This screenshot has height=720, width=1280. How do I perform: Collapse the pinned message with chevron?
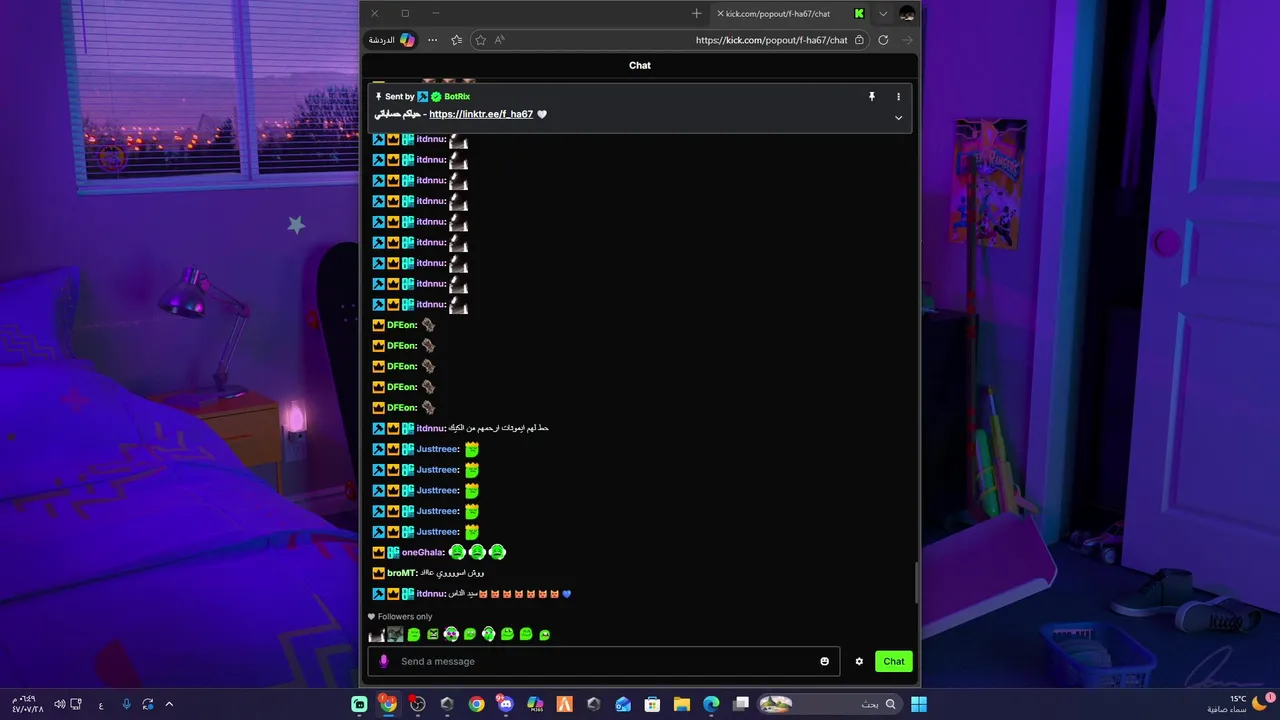(x=898, y=118)
